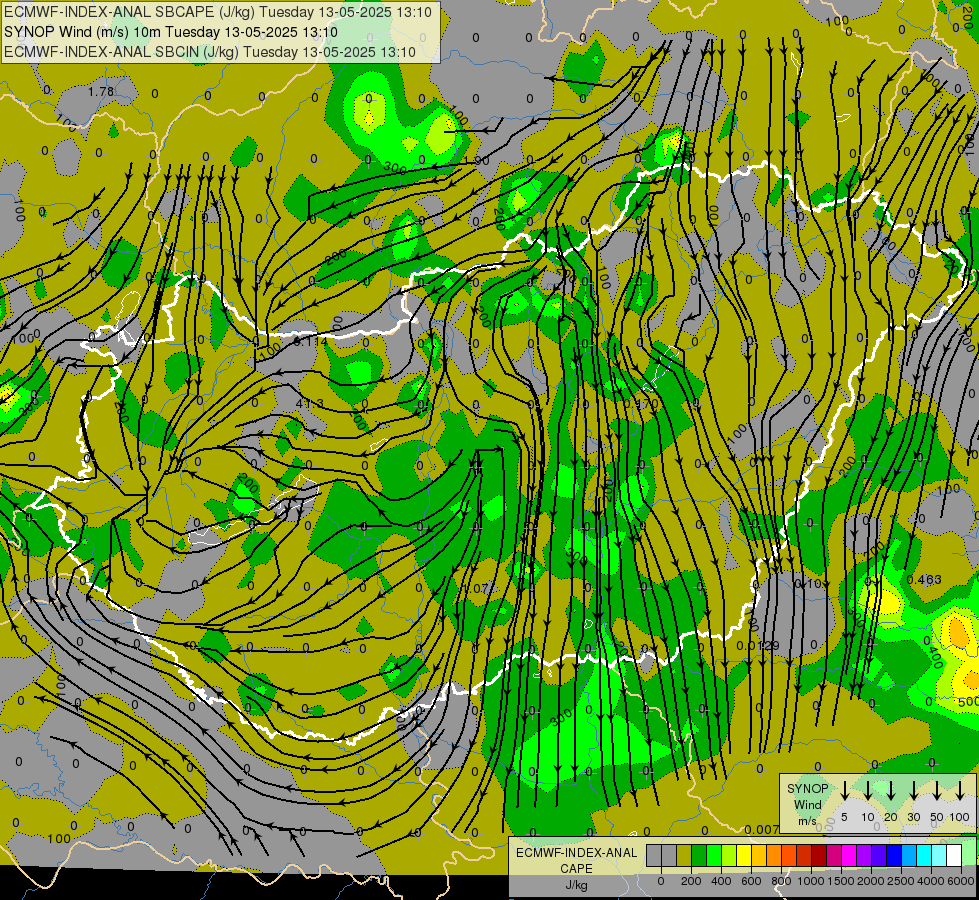The height and width of the screenshot is (900, 979).
Task: Click the 'J/kg' unit label under CAPE
Action: click(x=576, y=884)
